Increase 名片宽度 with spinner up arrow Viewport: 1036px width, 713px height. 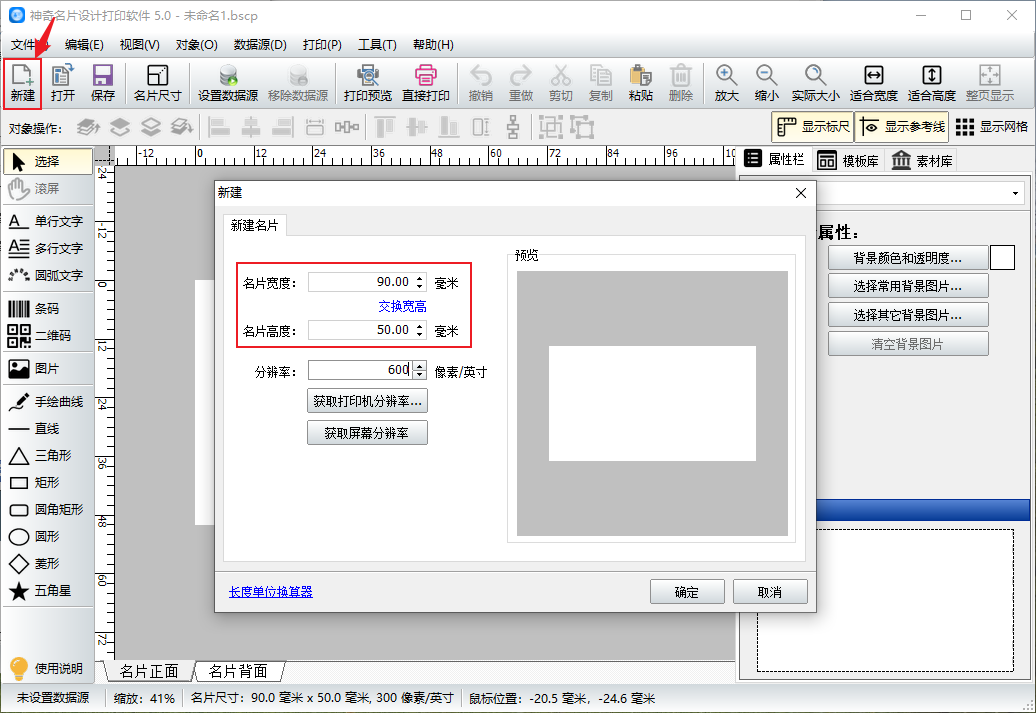click(x=419, y=278)
